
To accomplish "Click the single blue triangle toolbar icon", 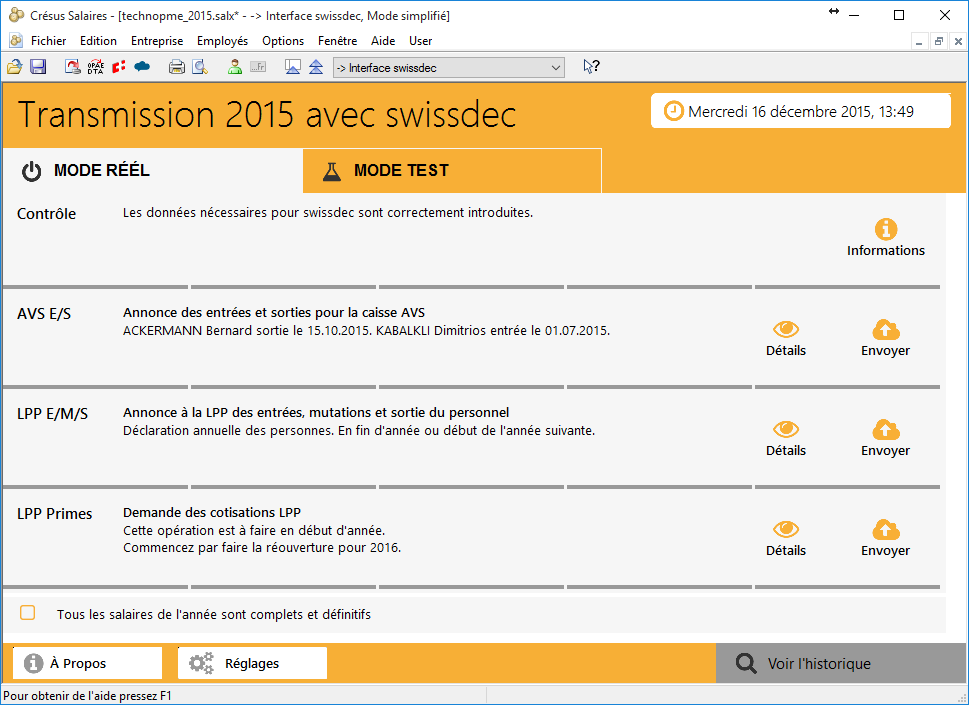I will tap(292, 67).
